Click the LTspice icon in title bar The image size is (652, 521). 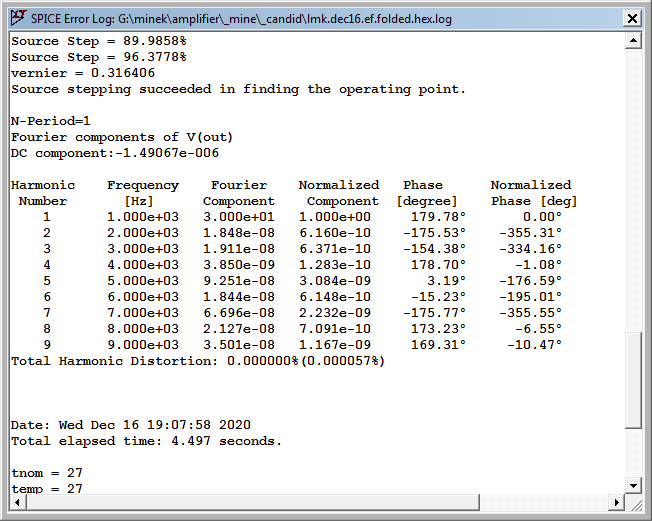pyautogui.click(x=19, y=18)
